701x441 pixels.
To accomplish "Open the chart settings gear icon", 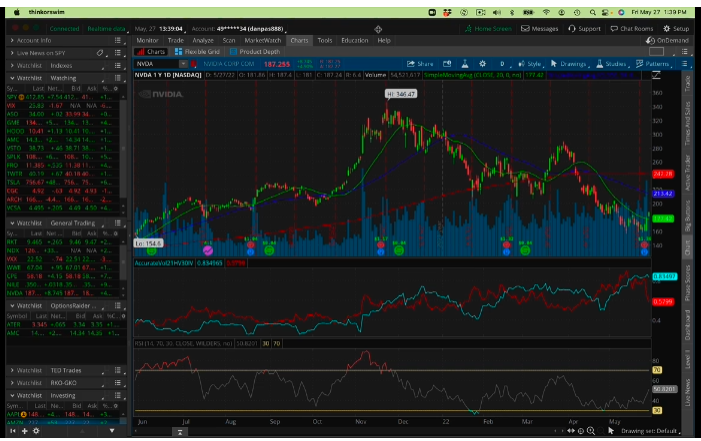I will coord(482,64).
